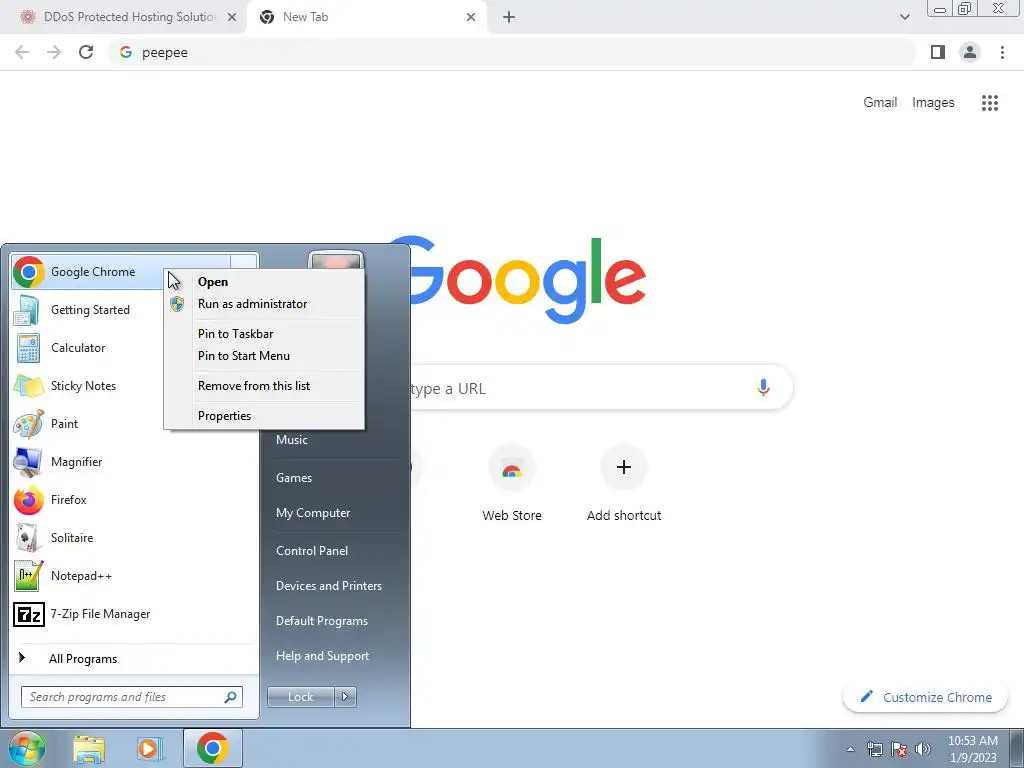Click the taskbar clock and date
The width and height of the screenshot is (1024, 768).
coord(972,749)
